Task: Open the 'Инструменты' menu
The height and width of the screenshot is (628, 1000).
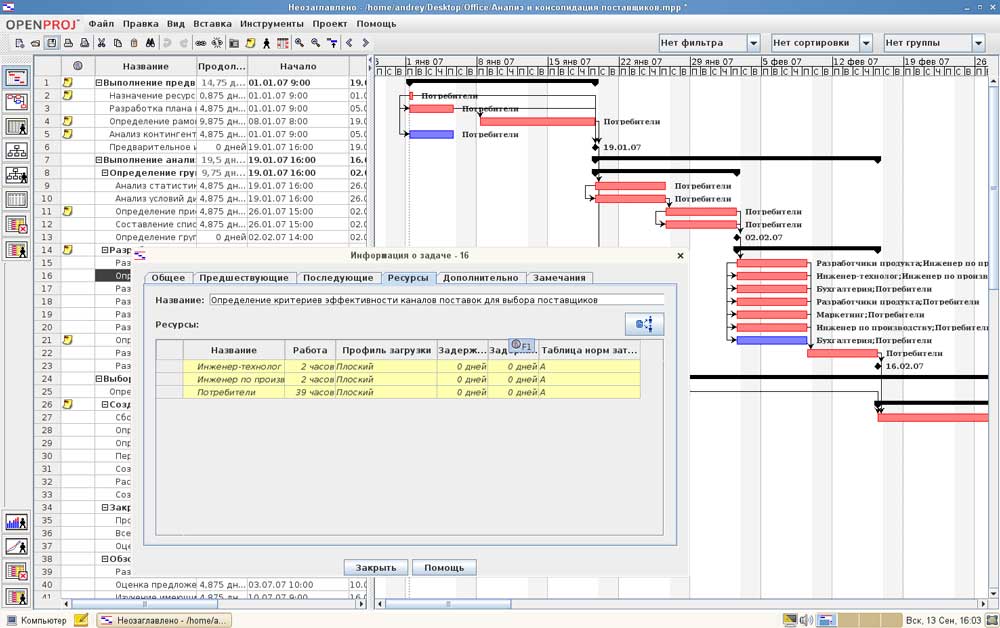Action: pyautogui.click(x=272, y=23)
